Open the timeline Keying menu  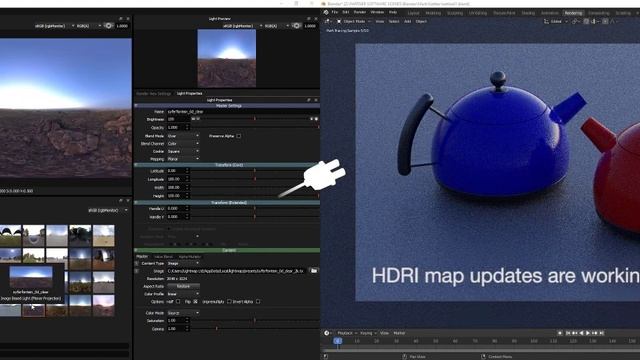(x=367, y=333)
